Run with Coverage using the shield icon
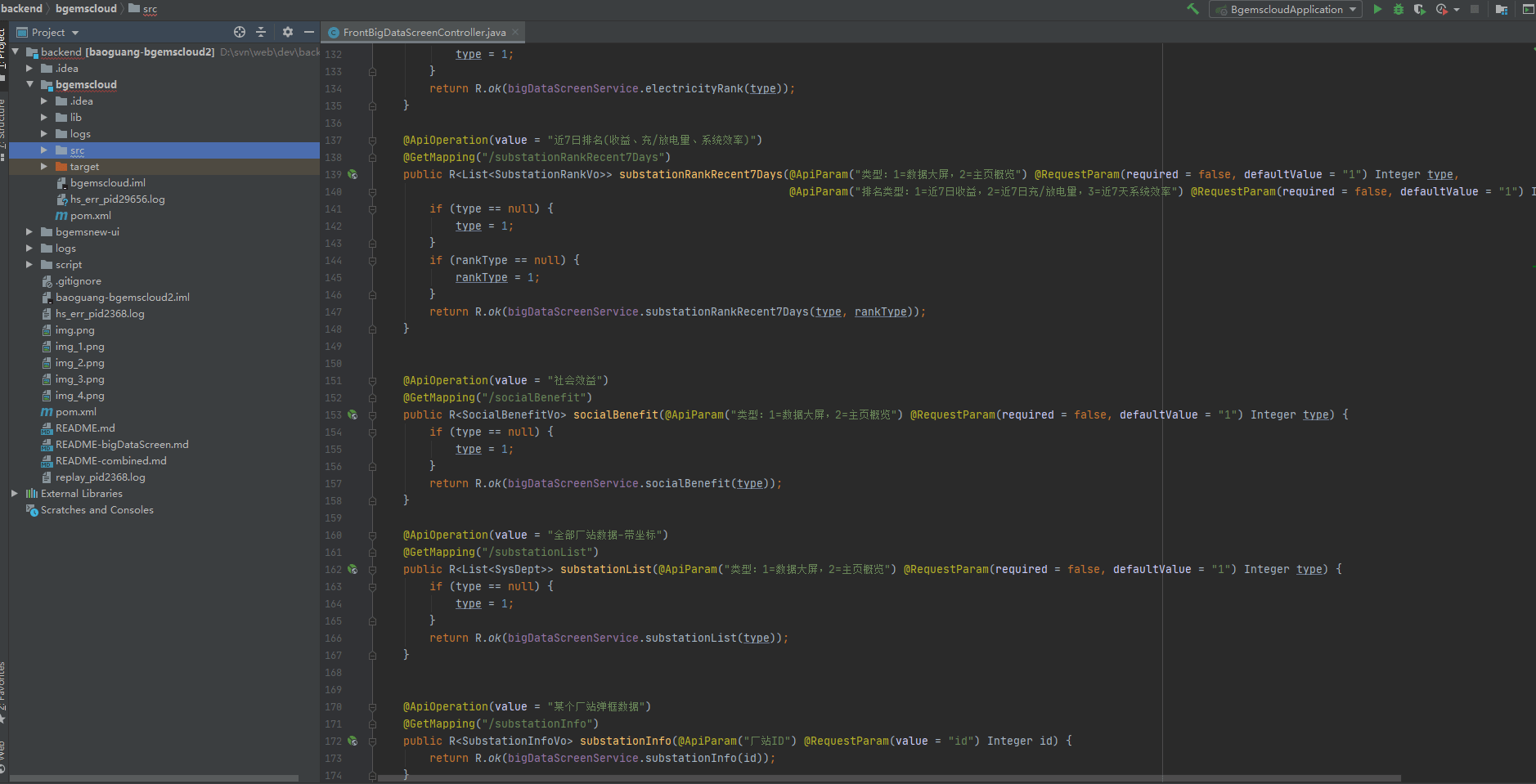The image size is (1536, 784). coord(1419,9)
